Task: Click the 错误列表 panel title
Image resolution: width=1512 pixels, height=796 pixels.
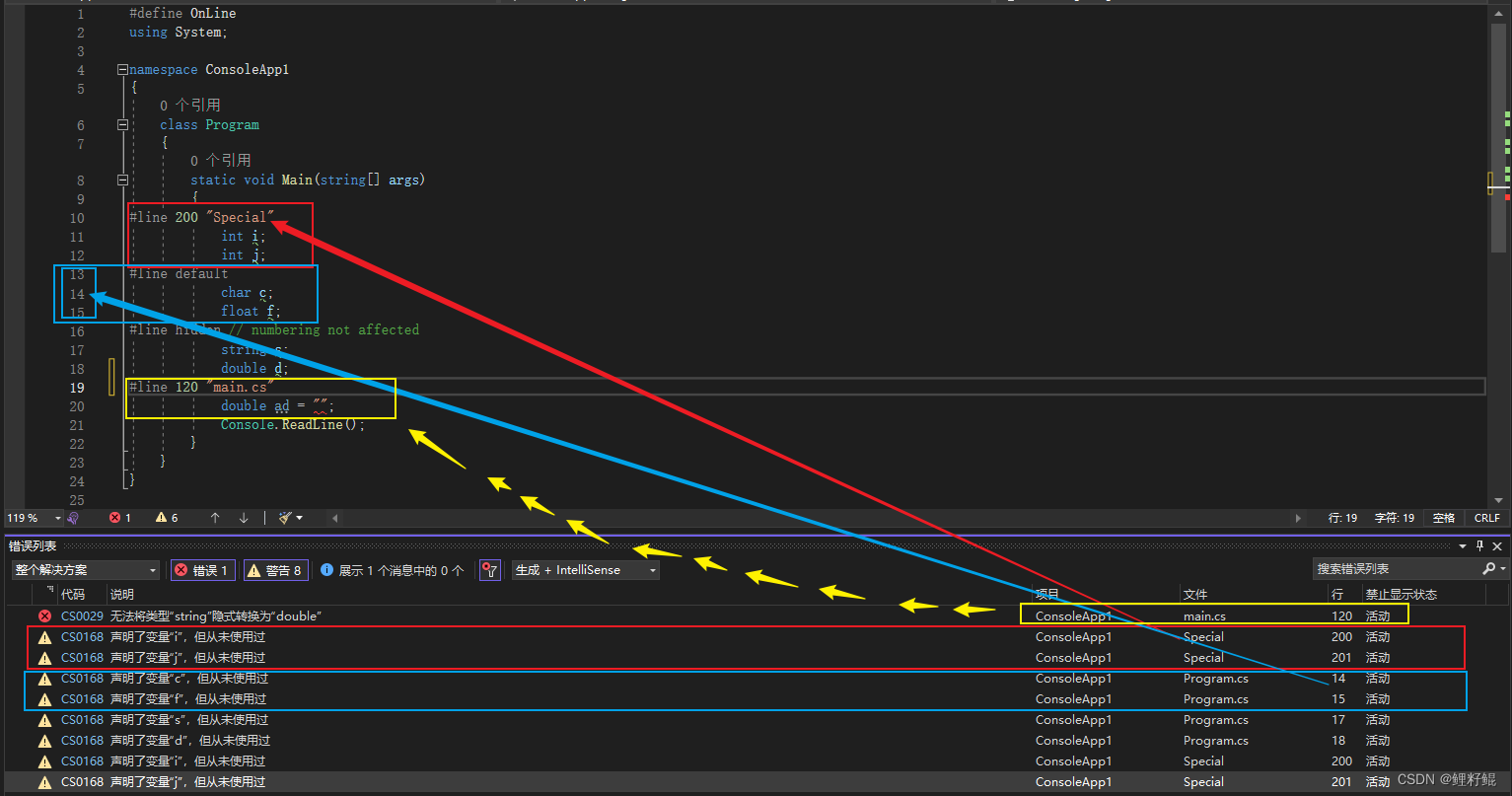Action: 33,545
